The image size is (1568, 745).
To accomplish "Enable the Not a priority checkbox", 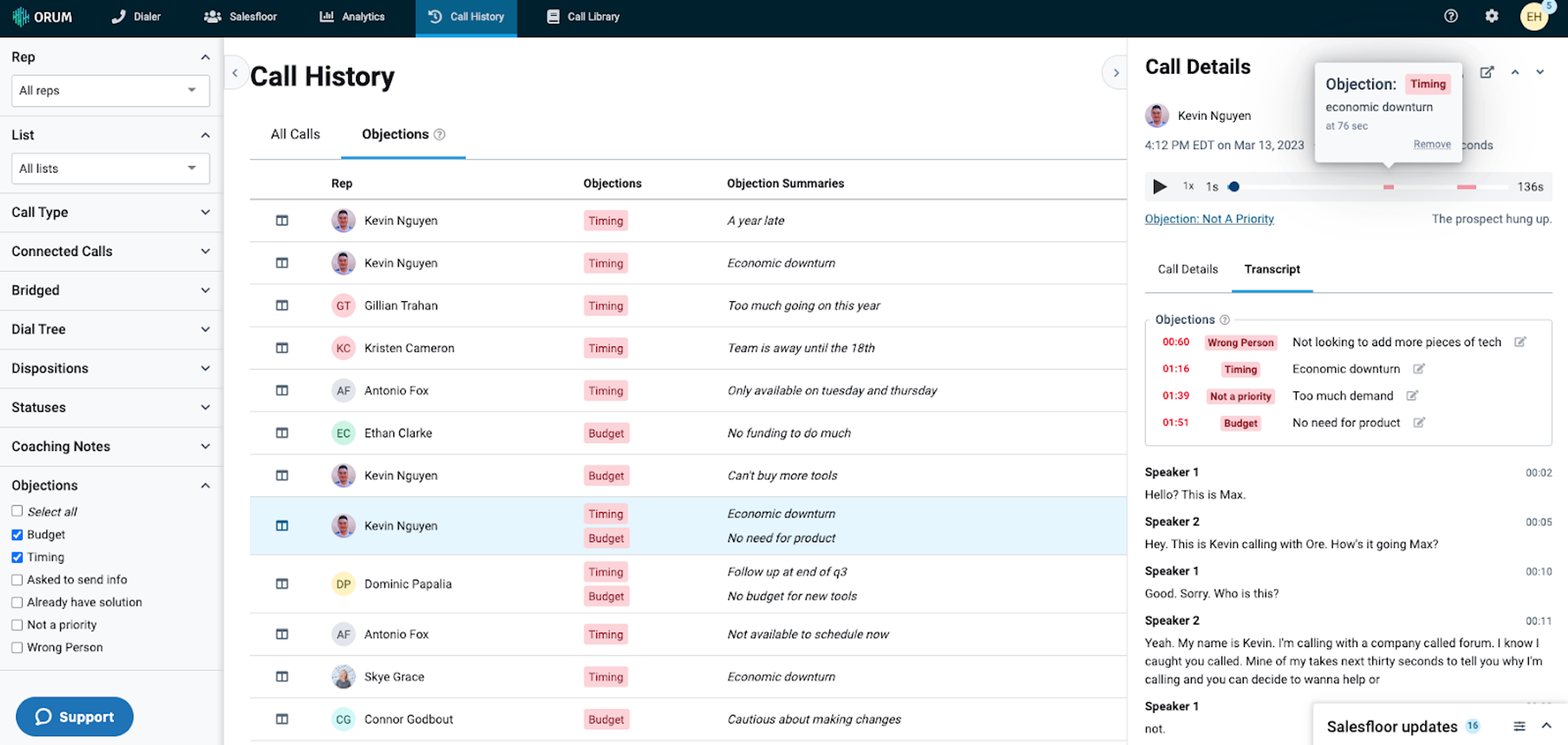I will tap(17, 625).
